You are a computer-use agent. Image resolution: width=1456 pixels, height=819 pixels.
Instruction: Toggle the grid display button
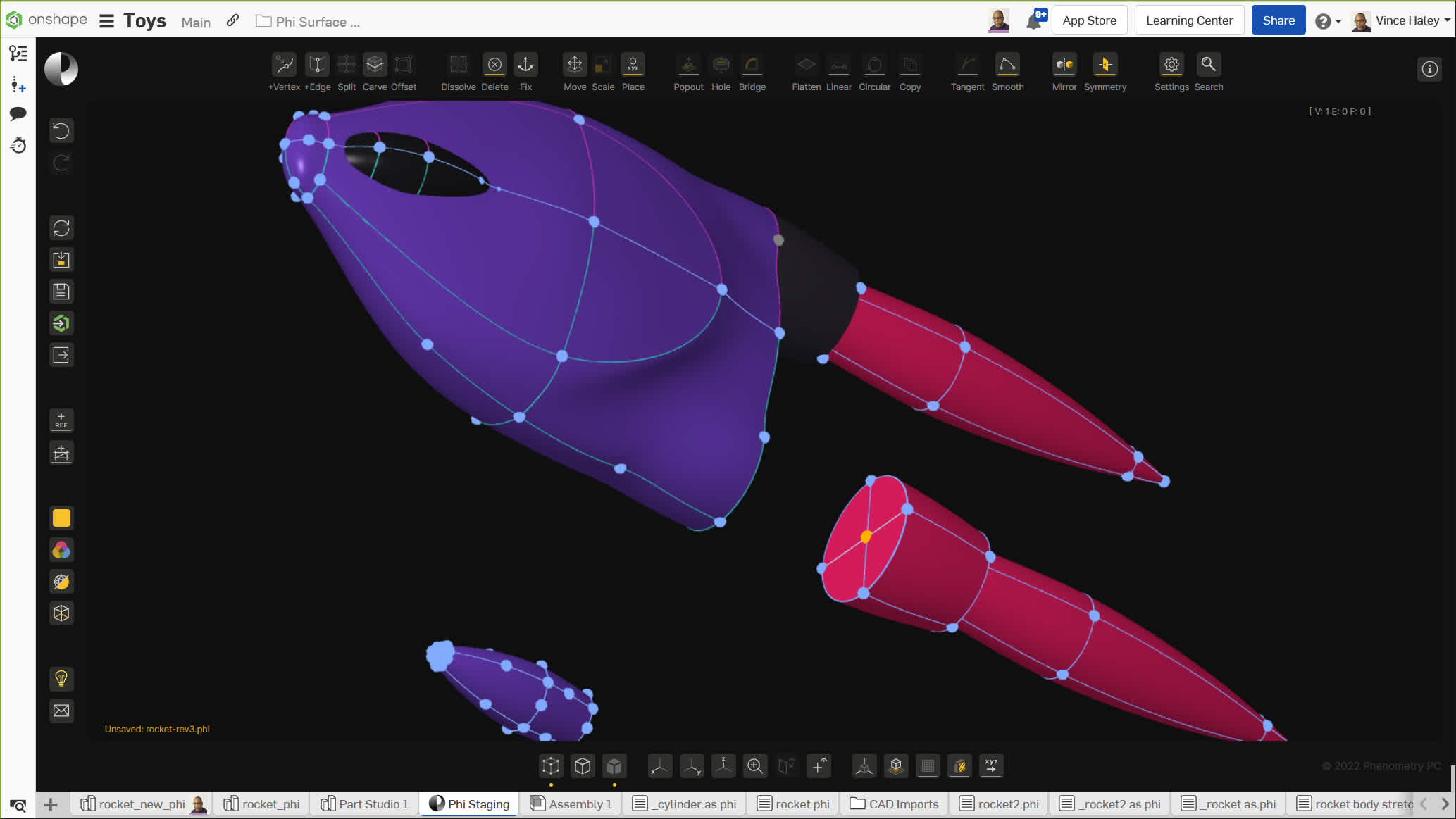928,766
